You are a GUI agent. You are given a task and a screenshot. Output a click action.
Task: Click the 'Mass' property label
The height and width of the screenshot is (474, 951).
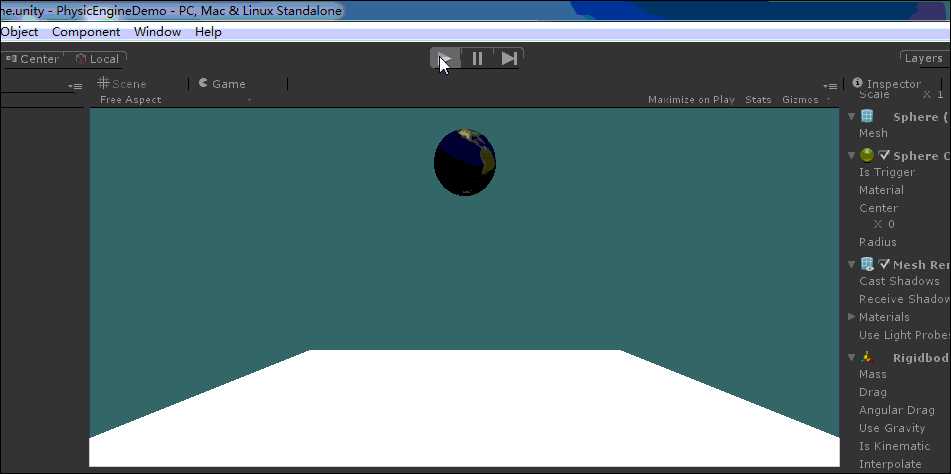click(x=873, y=374)
